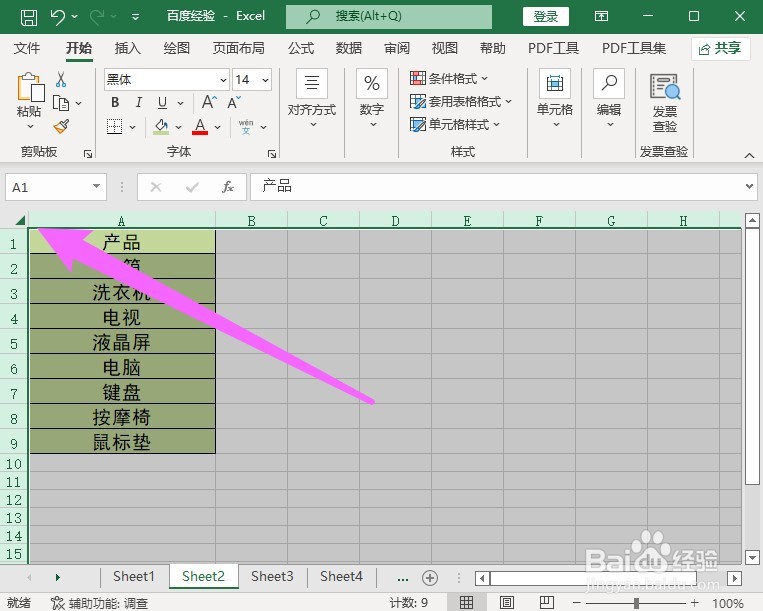Switch to the 数据 tab
This screenshot has height=611, width=763.
coord(349,48)
